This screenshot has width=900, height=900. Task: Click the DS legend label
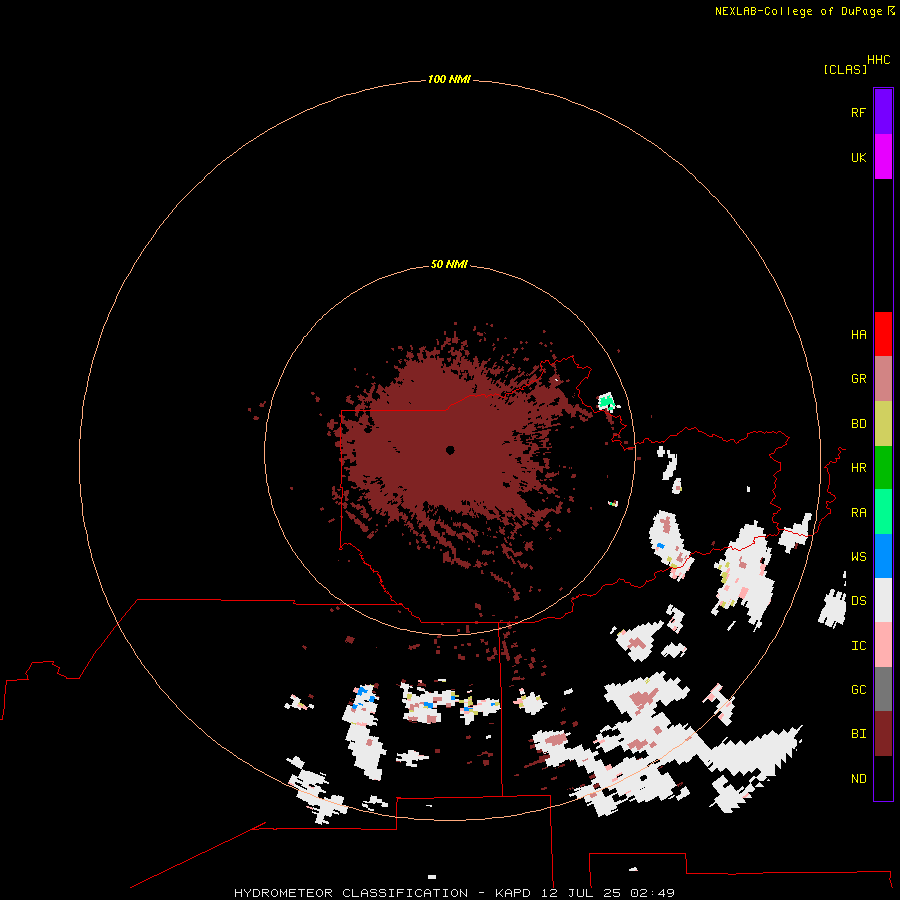[858, 601]
